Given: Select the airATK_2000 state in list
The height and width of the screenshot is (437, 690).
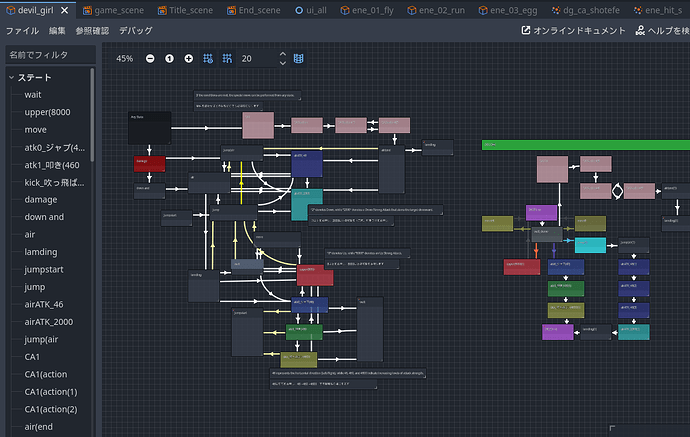Looking at the screenshot, I should (49, 322).
